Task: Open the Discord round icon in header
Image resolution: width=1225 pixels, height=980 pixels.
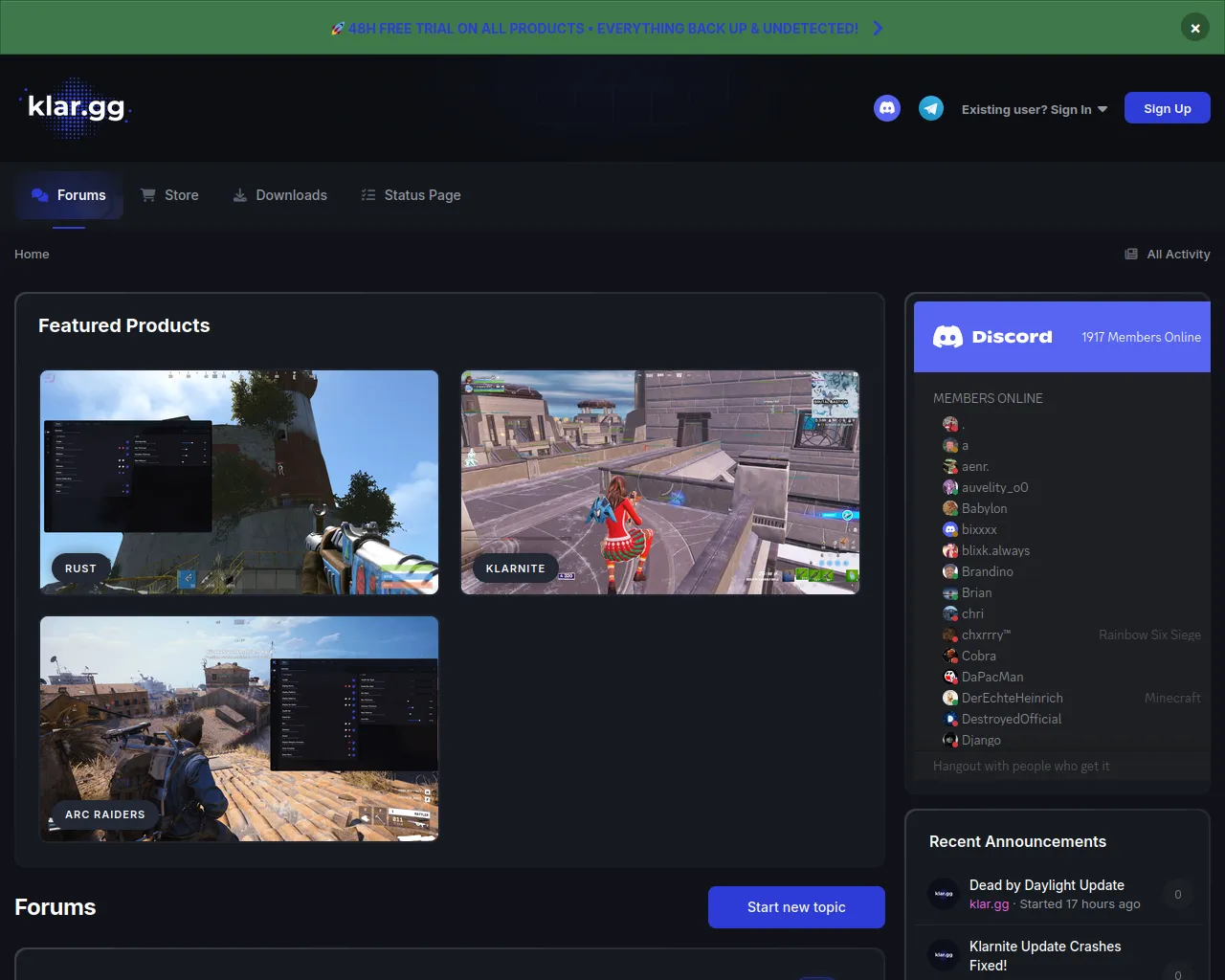Action: coord(887,108)
